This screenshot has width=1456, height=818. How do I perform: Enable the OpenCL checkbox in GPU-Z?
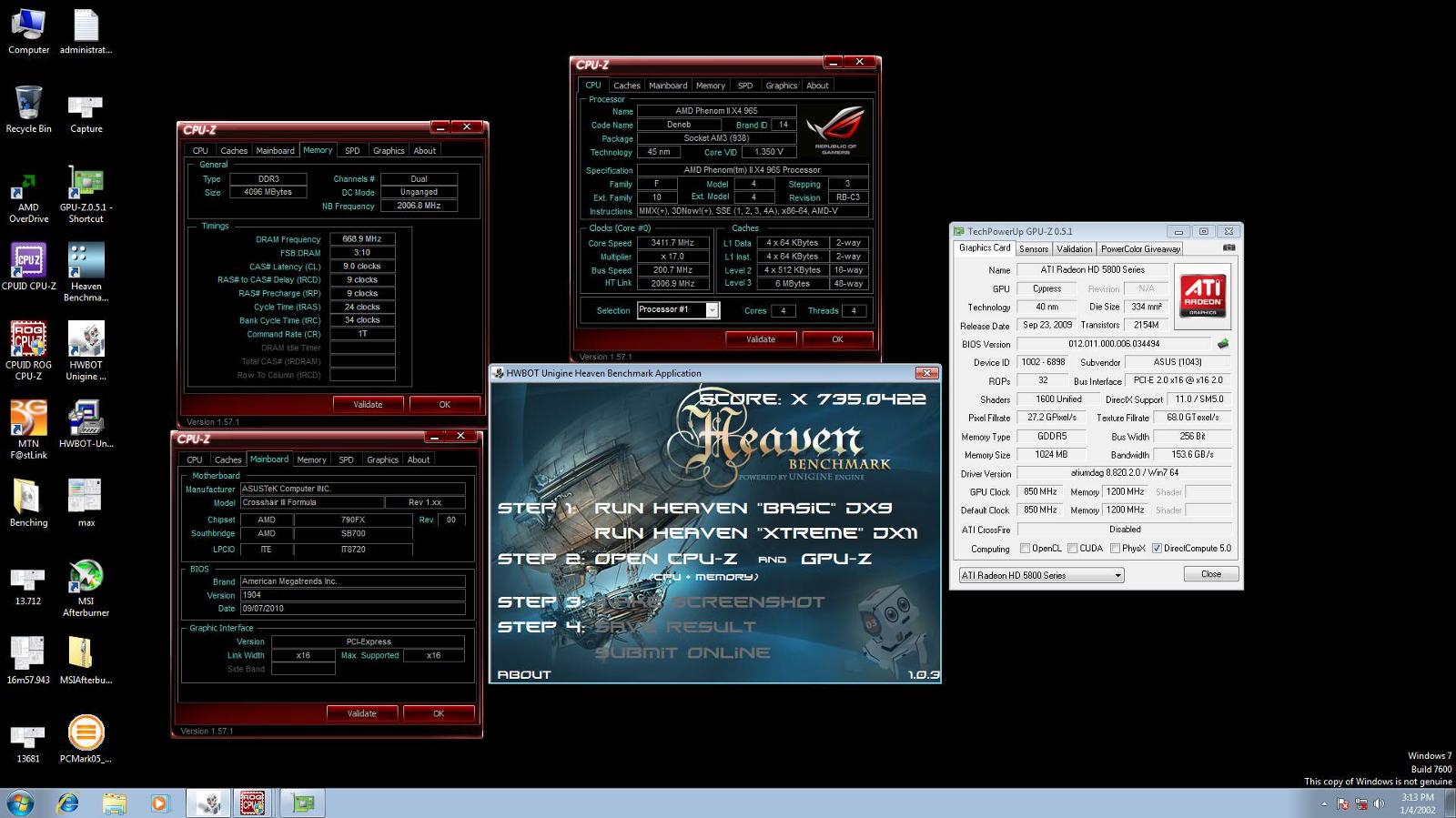(x=1025, y=549)
